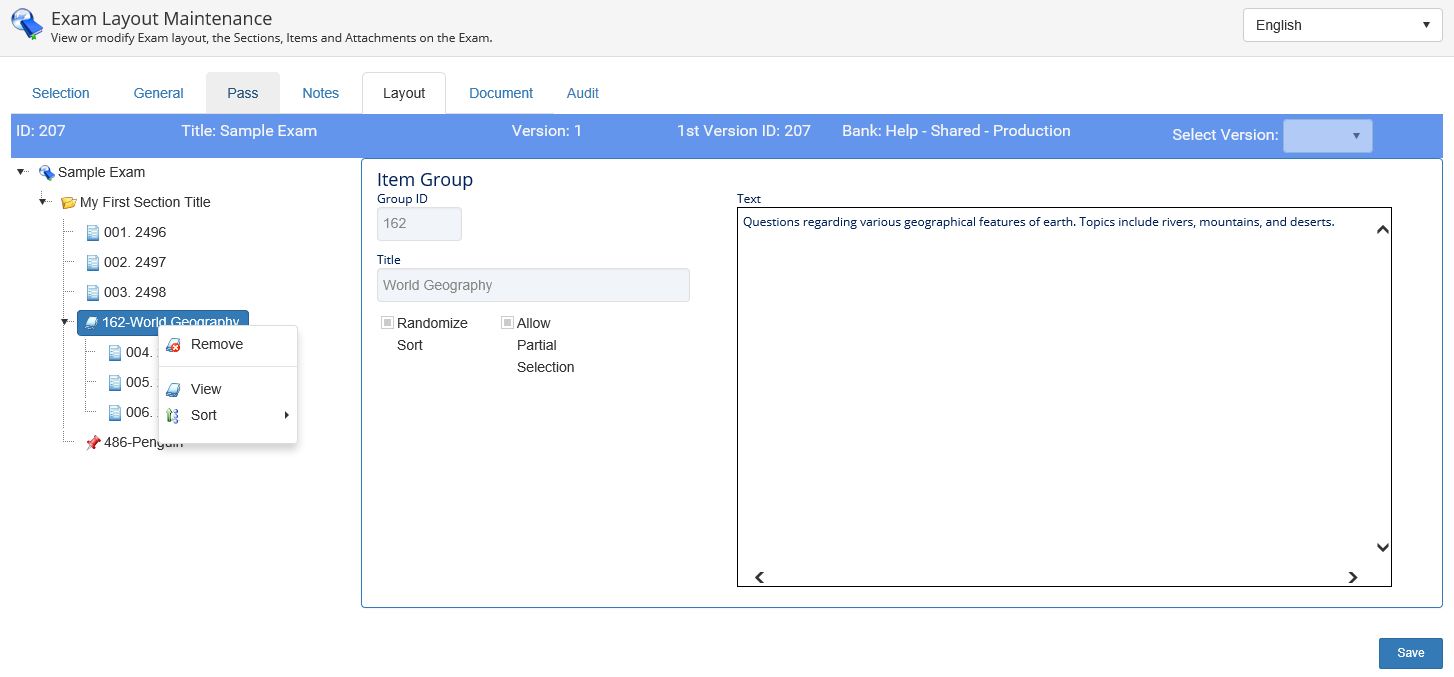Click the Exam Layout Maintenance header icon
The height and width of the screenshot is (677, 1454).
tap(27, 24)
